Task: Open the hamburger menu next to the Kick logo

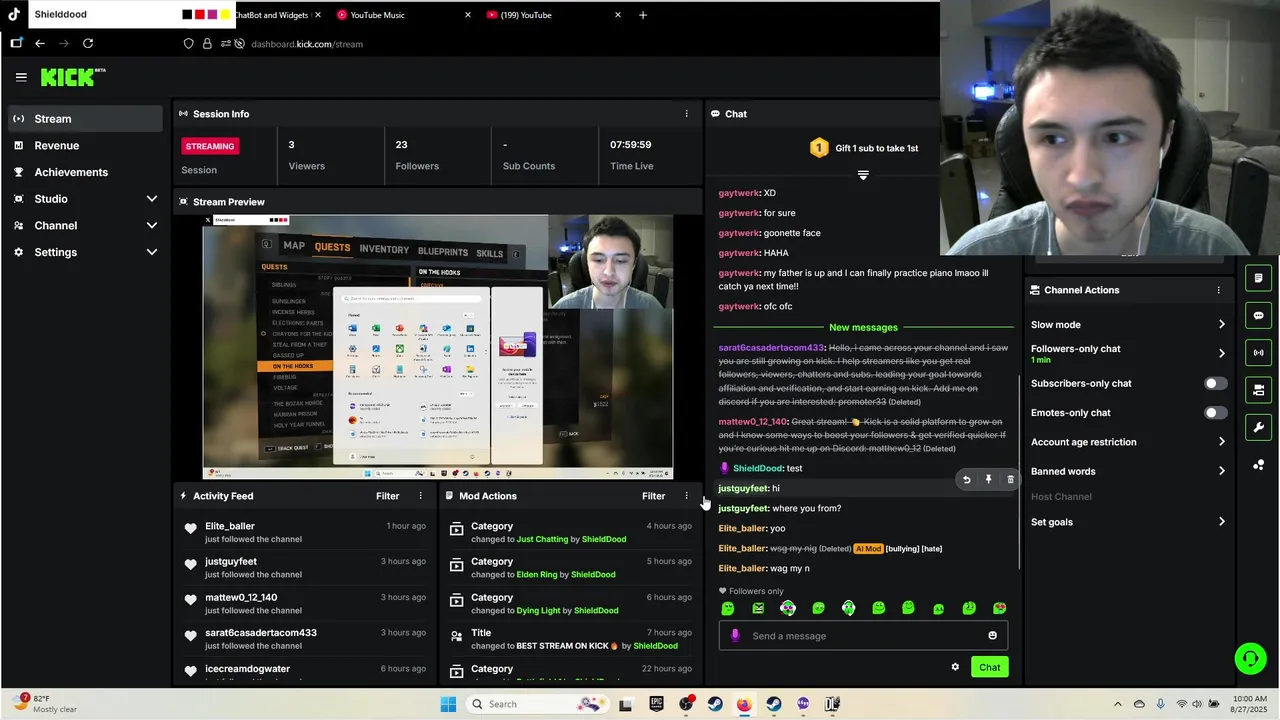Action: [21, 77]
